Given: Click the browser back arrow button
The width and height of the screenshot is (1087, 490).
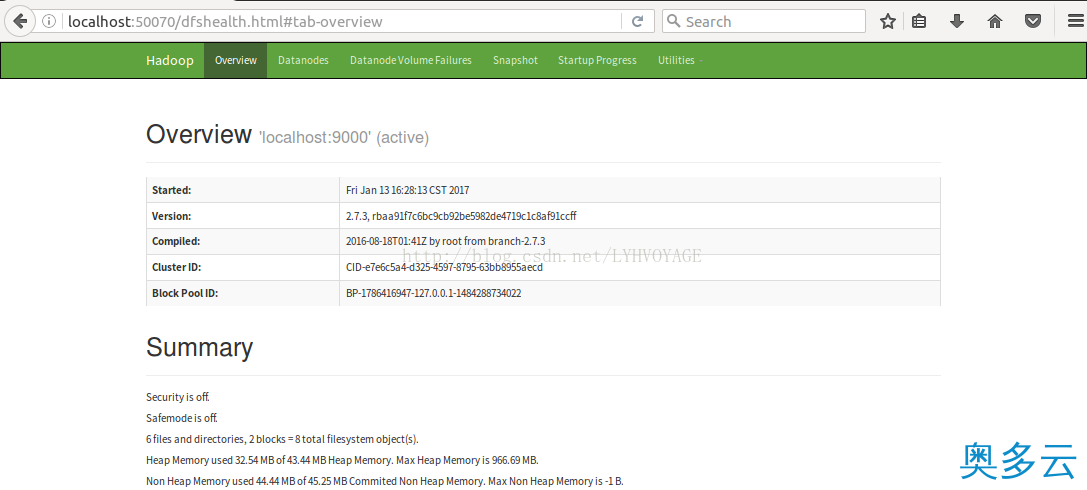Looking at the screenshot, I should click(19, 21).
